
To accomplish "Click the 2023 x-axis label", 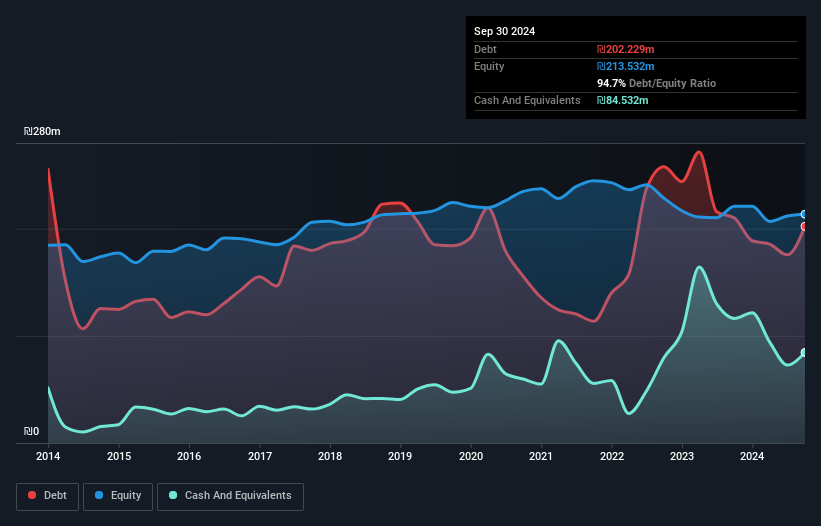I will click(682, 456).
